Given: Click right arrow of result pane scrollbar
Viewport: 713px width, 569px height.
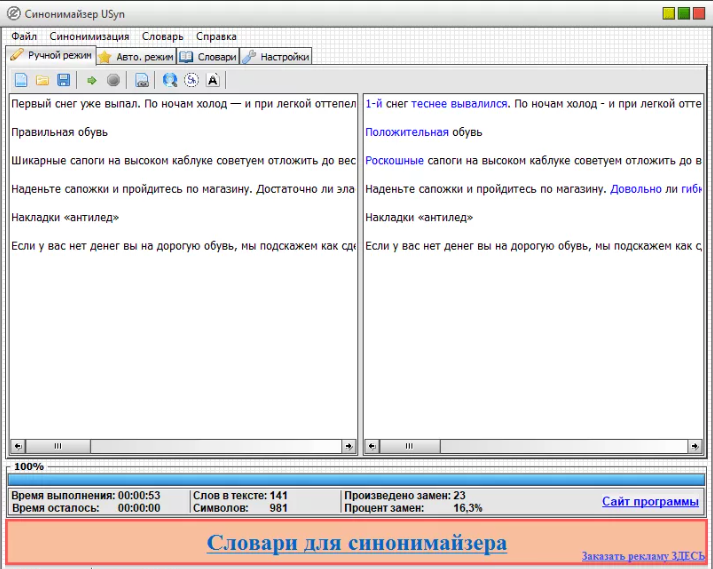Looking at the screenshot, I should [695, 446].
